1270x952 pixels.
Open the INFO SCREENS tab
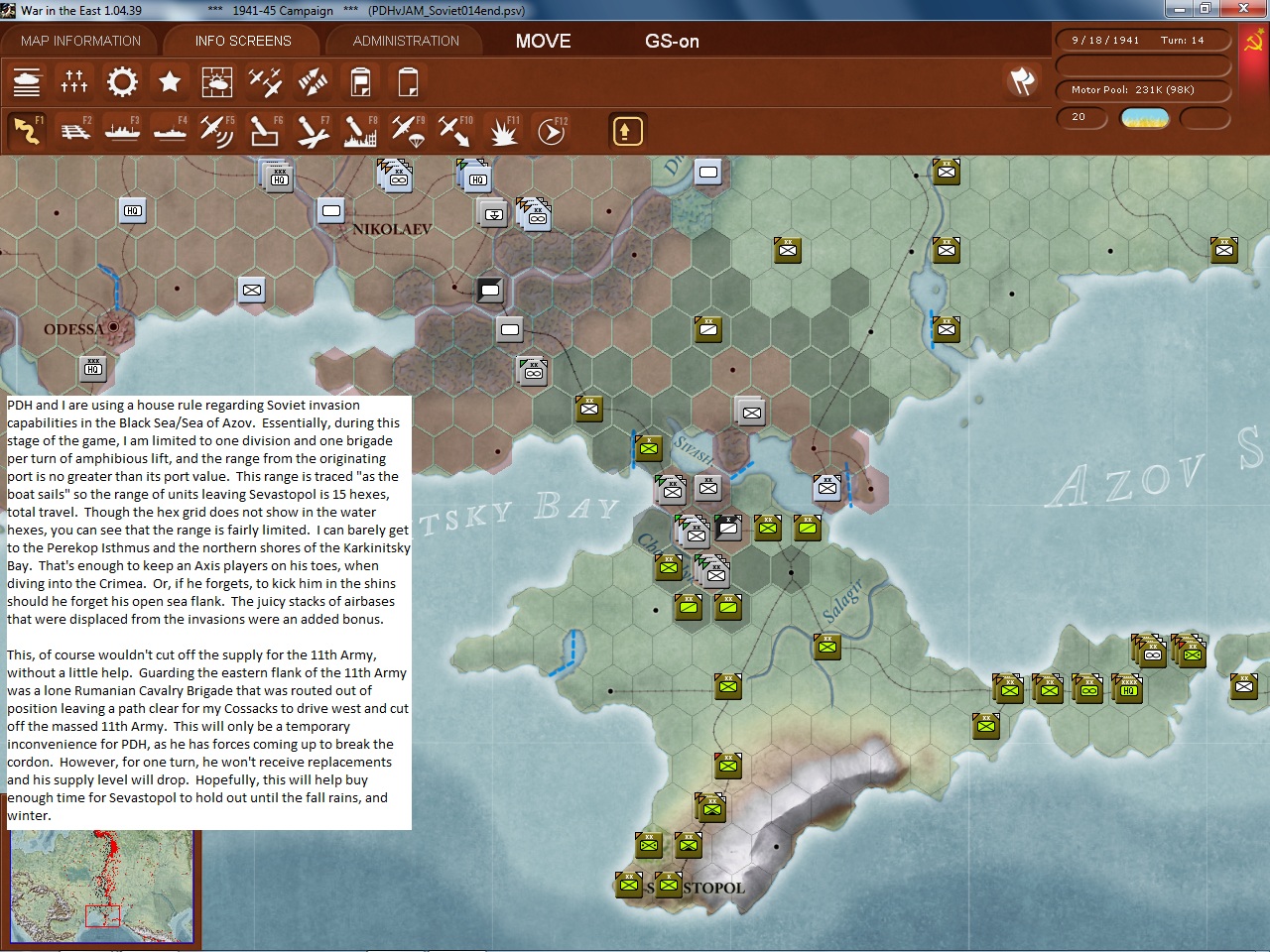point(243,41)
